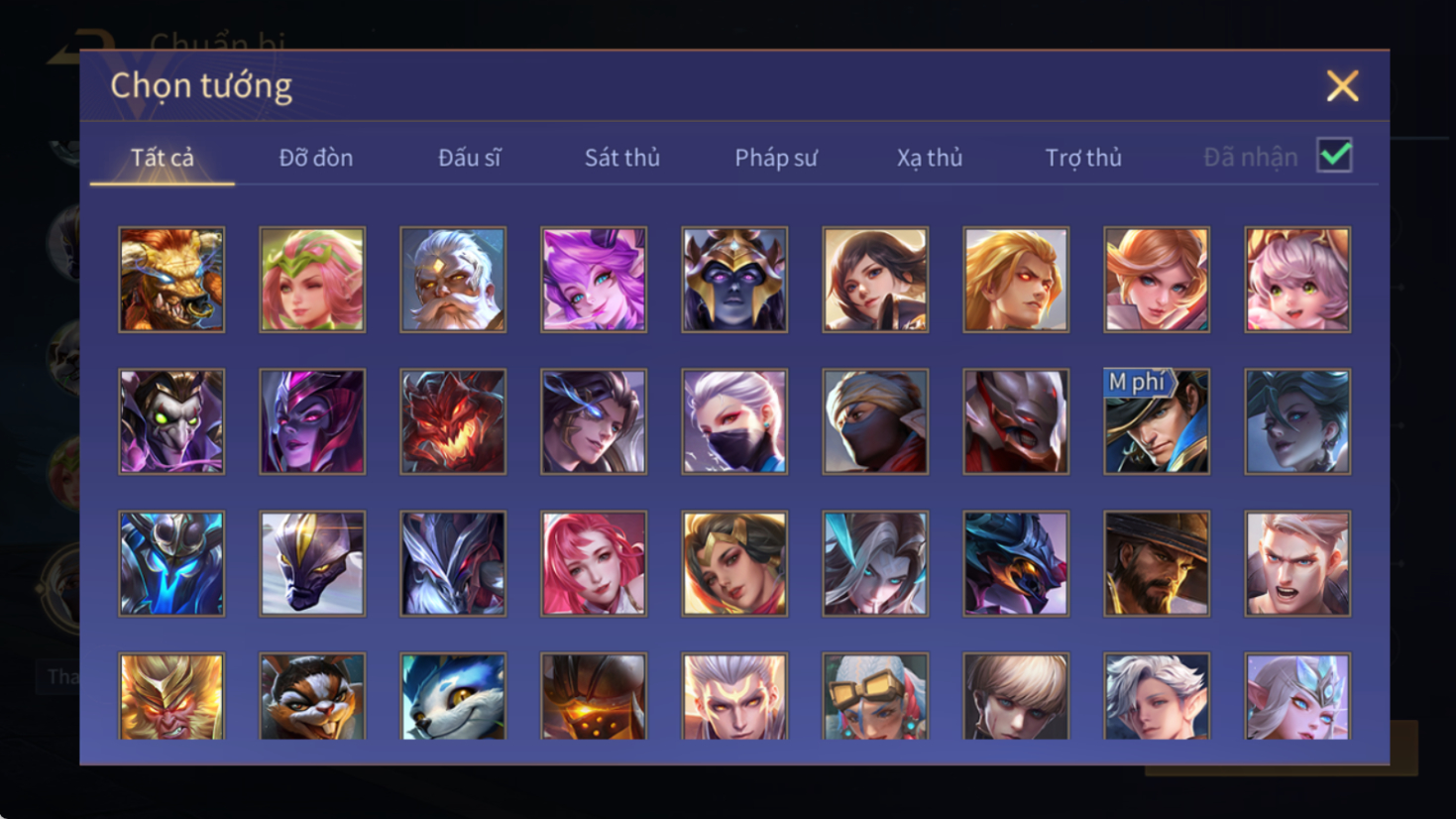The width and height of the screenshot is (1456, 819).
Task: Choose the red flaming demon hero
Action: (453, 421)
